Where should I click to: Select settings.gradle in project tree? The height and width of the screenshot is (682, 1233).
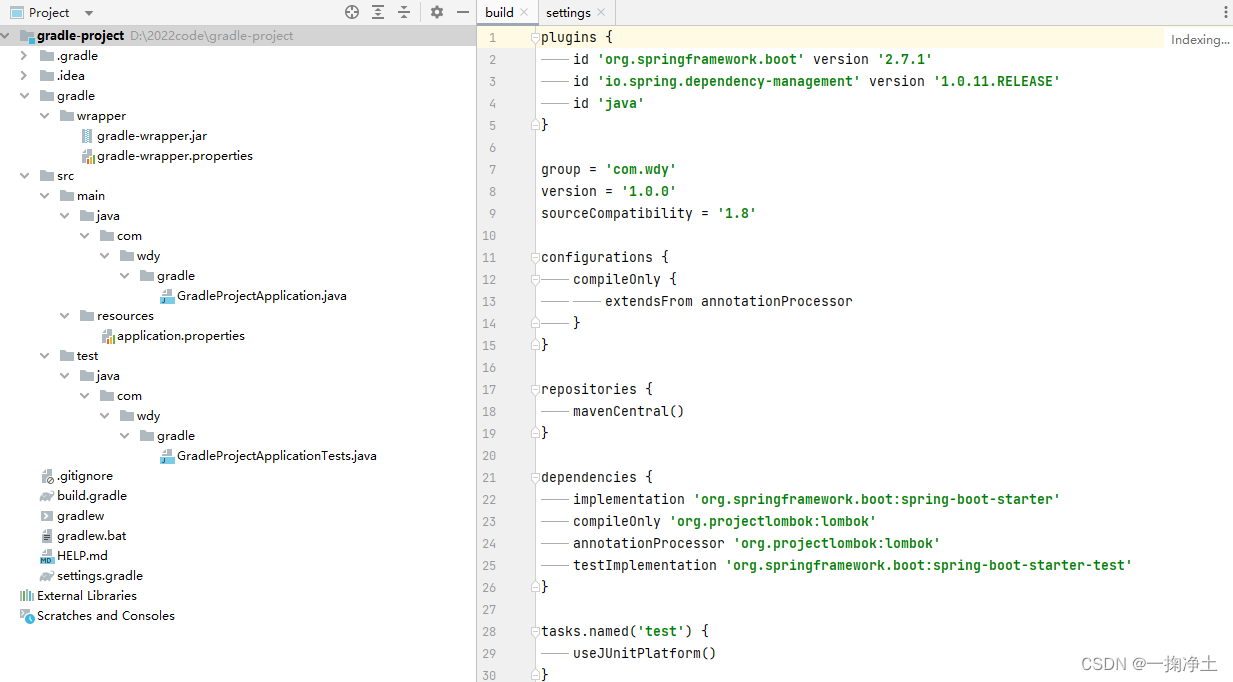[x=100, y=576]
